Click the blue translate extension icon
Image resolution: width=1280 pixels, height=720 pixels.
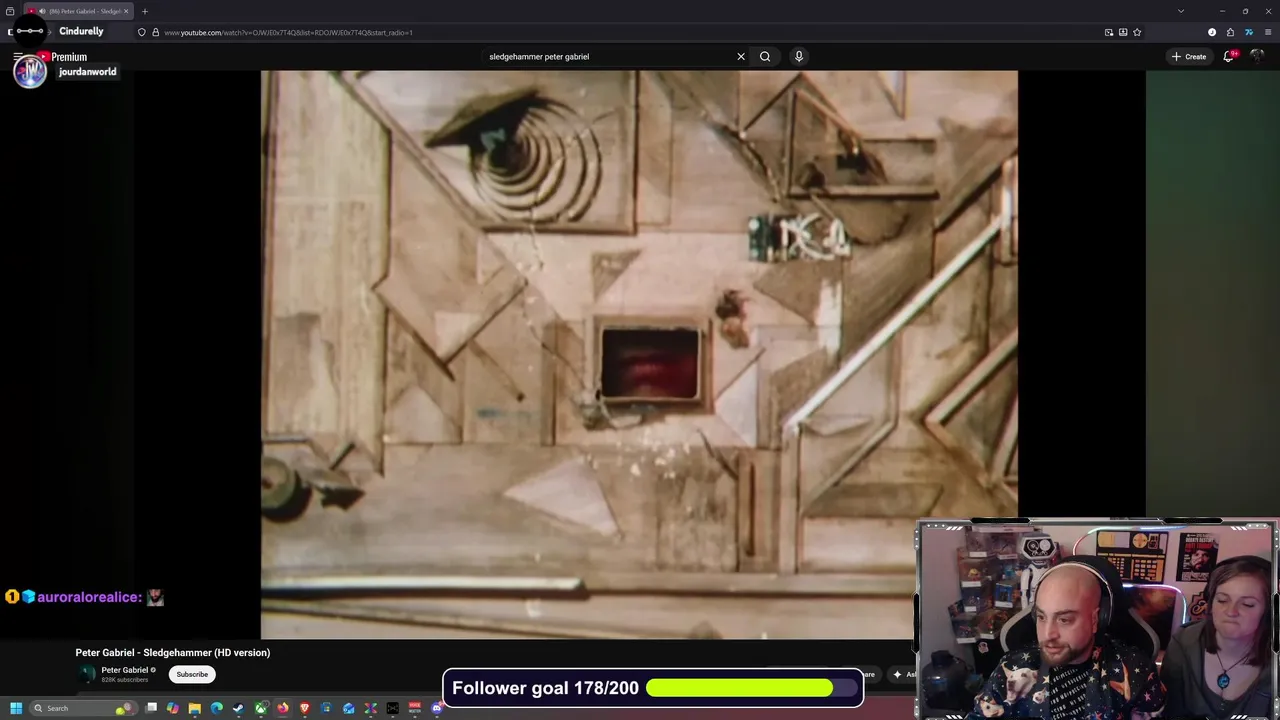1249,32
